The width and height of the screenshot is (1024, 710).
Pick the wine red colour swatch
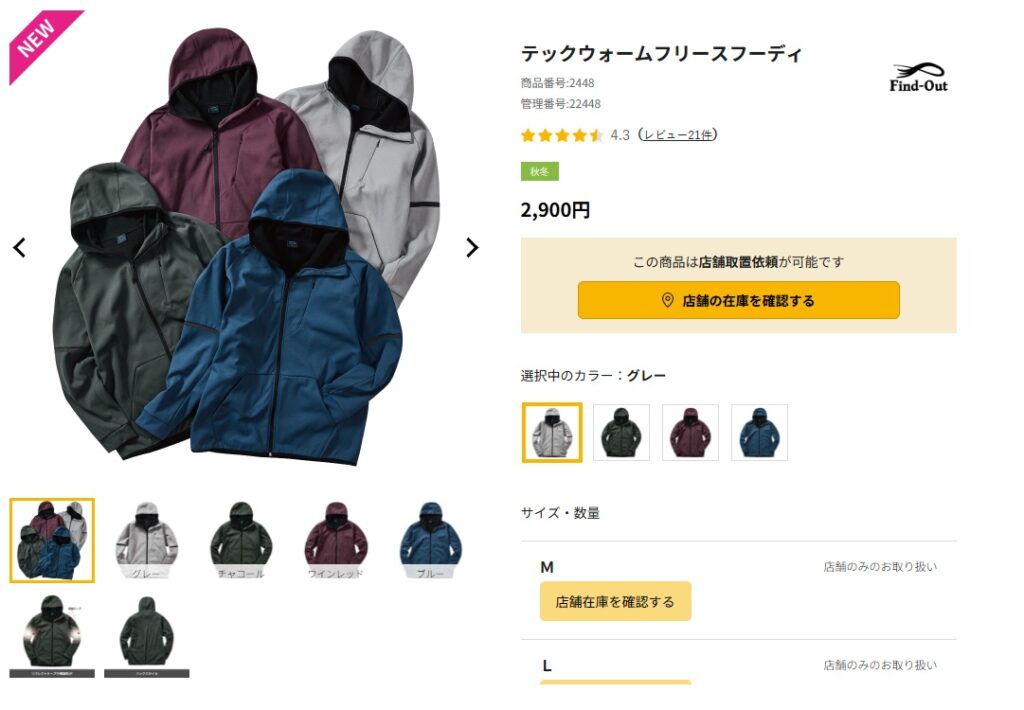(690, 432)
